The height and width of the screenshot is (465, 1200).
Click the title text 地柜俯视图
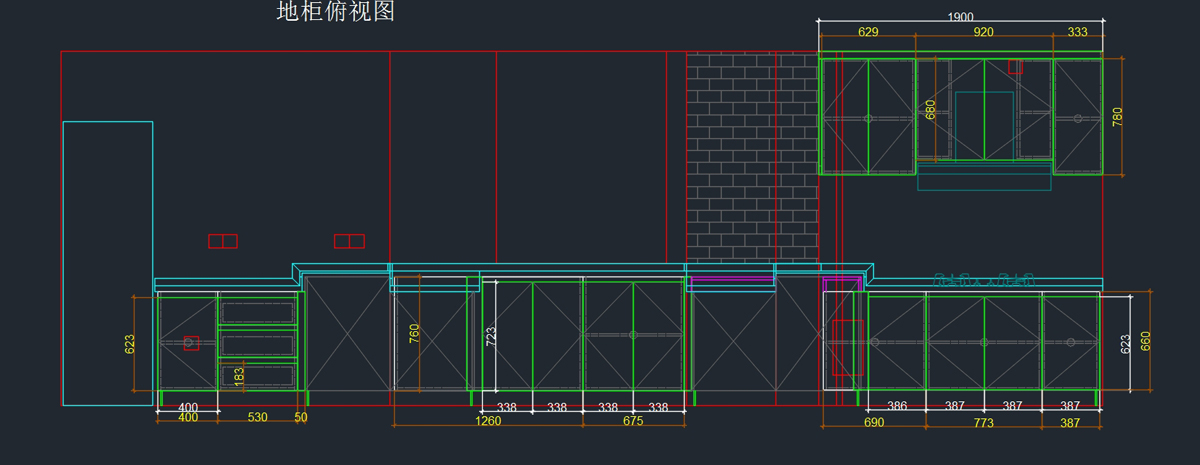click(336, 12)
